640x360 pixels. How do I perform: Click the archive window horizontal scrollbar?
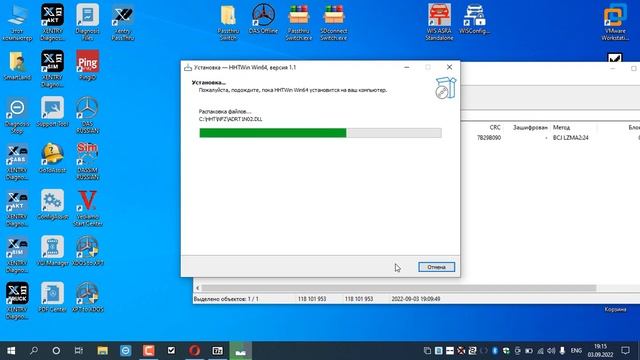pos(399,288)
